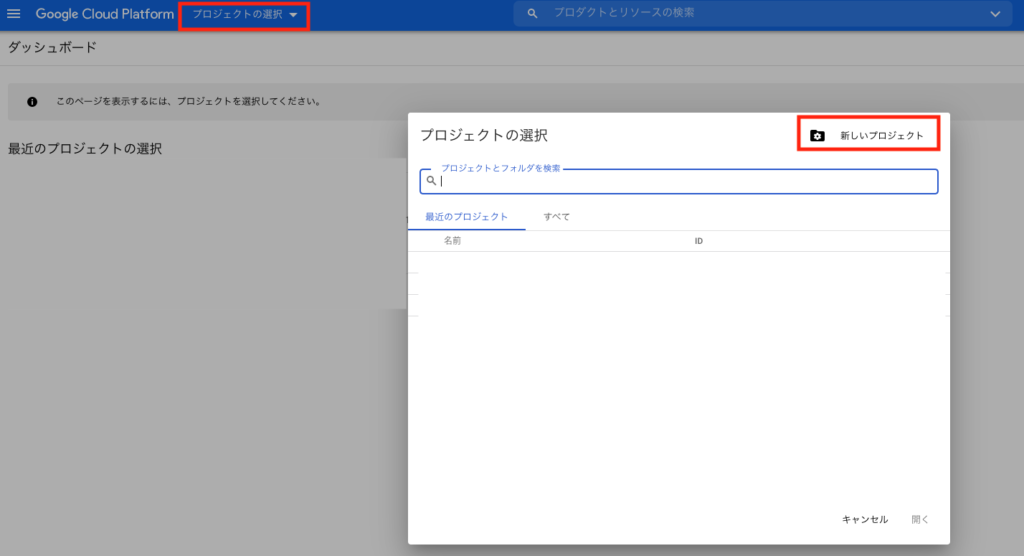Click the magnifier icon in dialog search field
1024x556 pixels.
(431, 181)
